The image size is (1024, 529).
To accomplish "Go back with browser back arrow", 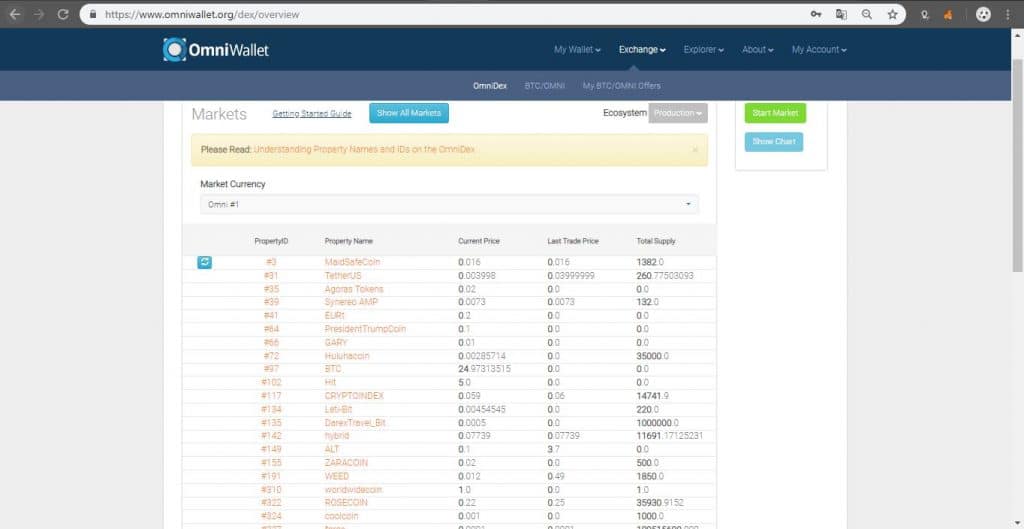I will tap(15, 14).
